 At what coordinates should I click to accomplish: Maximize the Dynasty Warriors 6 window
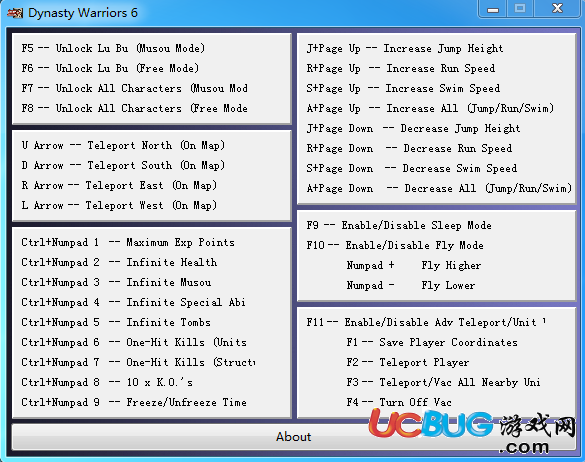[520, 9]
